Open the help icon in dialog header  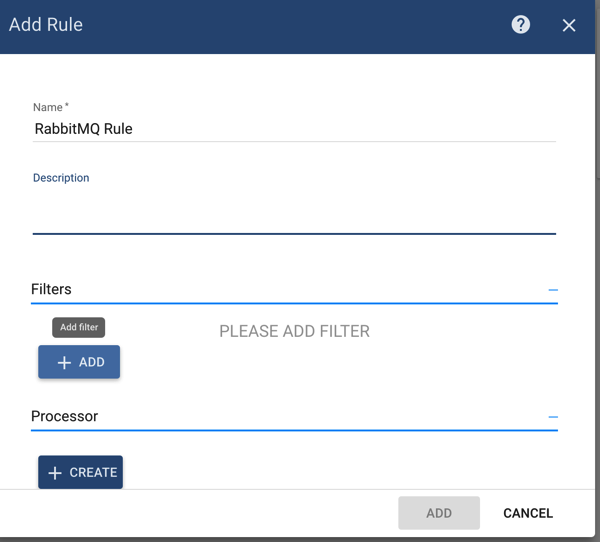point(520,25)
